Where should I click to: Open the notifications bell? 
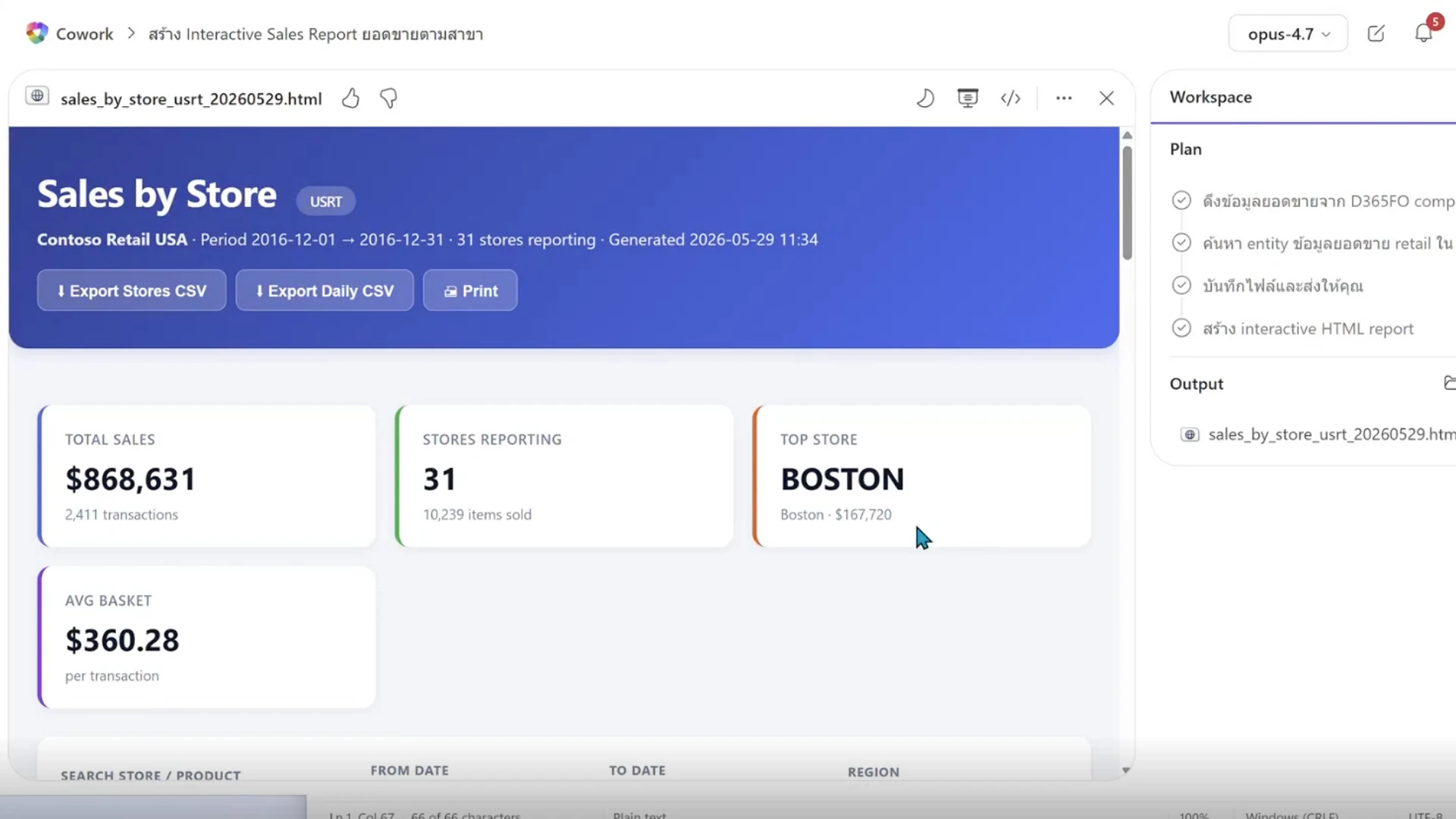pos(1423,33)
